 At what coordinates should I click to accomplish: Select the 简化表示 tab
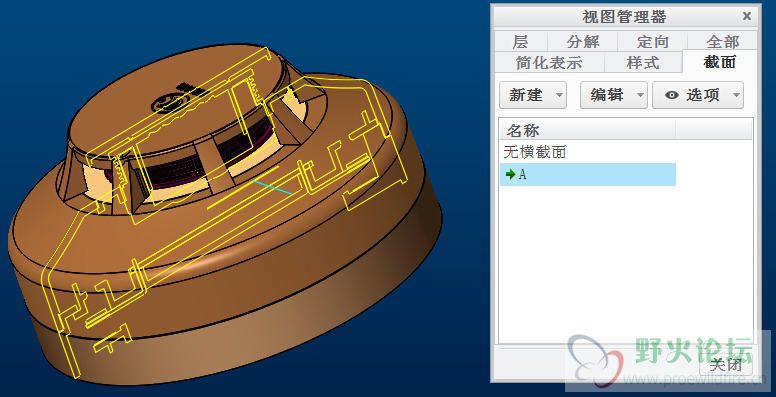549,63
